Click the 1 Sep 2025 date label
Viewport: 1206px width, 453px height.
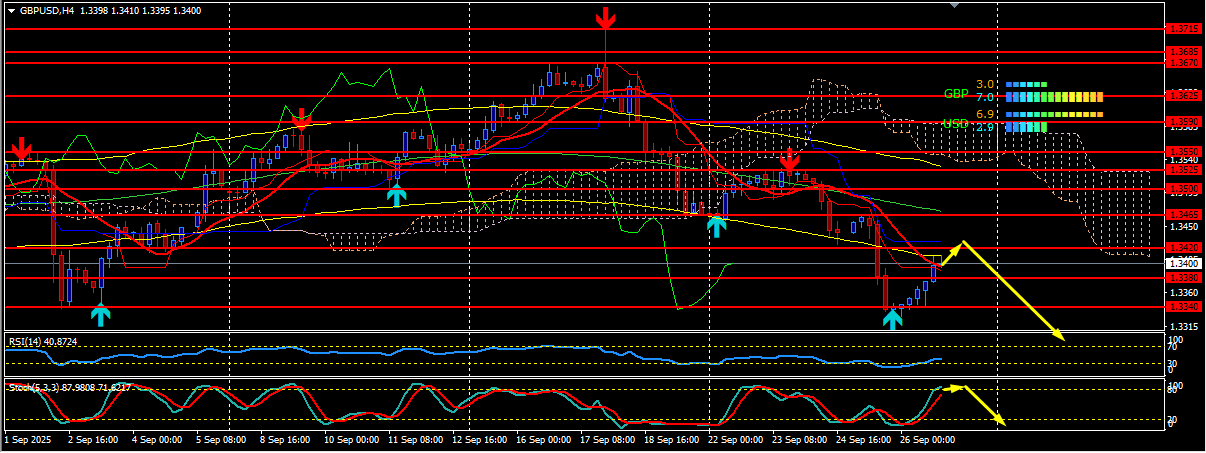[26, 439]
